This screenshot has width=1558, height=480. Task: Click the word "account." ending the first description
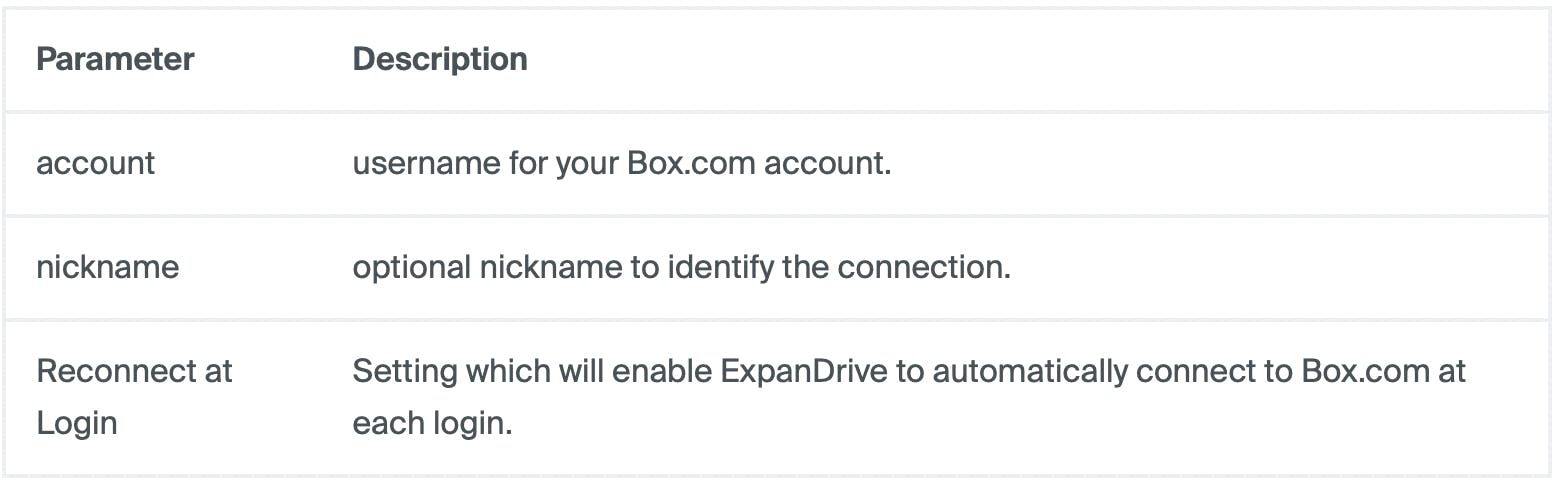coord(827,163)
